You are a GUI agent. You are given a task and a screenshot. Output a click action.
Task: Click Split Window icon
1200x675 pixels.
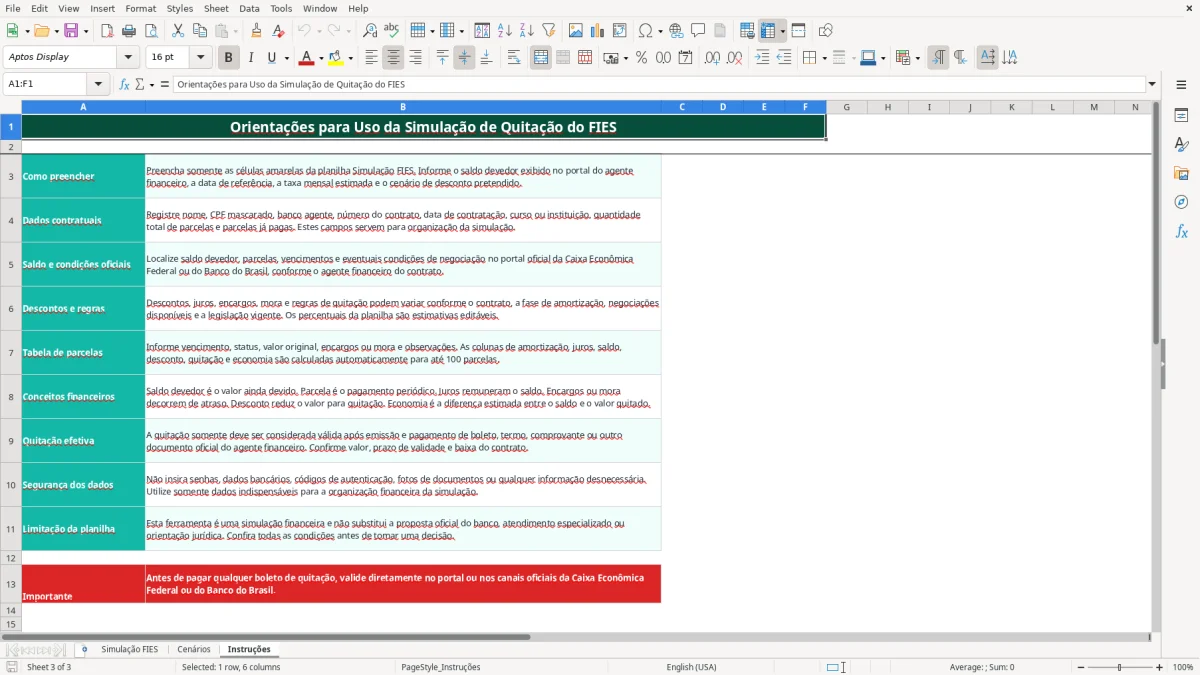tap(798, 31)
